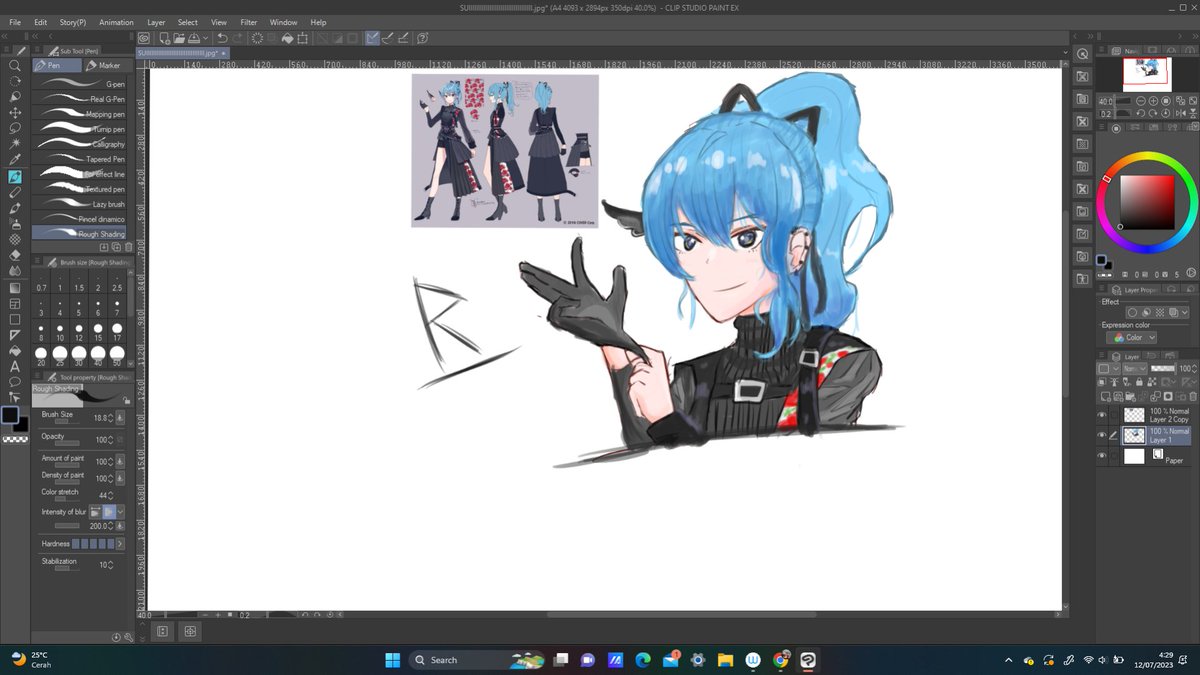Select the Pen tool in the toolbox
1200x675 pixels.
tap(15, 176)
